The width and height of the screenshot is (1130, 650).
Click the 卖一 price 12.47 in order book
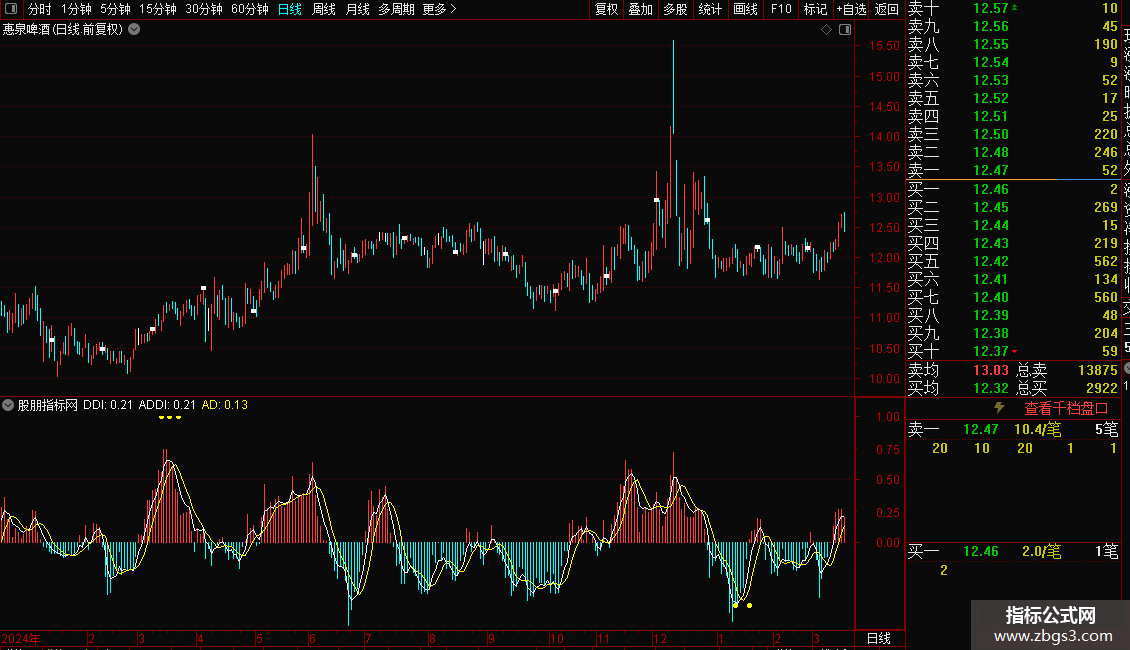point(990,170)
